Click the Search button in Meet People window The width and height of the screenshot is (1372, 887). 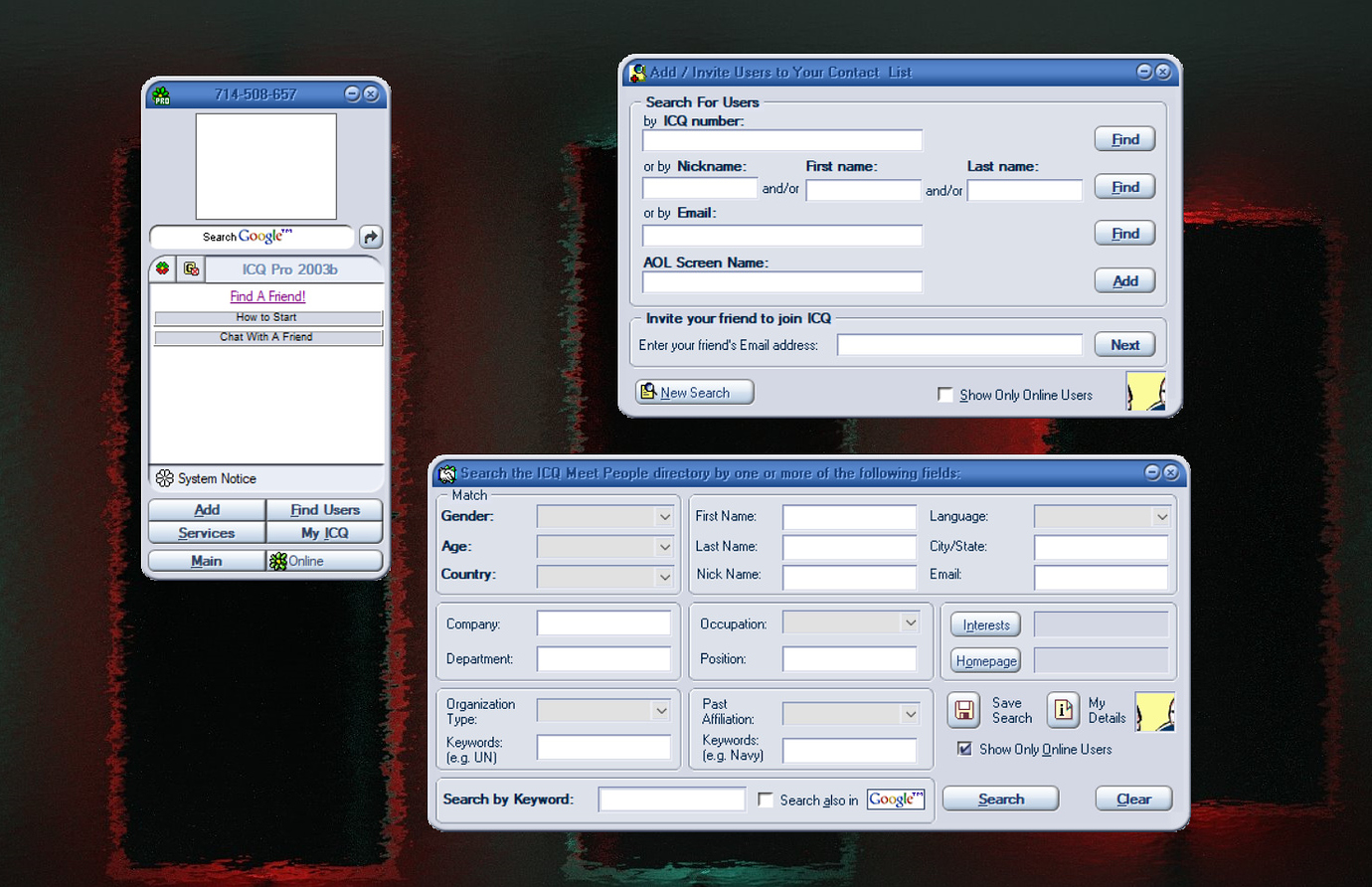point(1000,798)
